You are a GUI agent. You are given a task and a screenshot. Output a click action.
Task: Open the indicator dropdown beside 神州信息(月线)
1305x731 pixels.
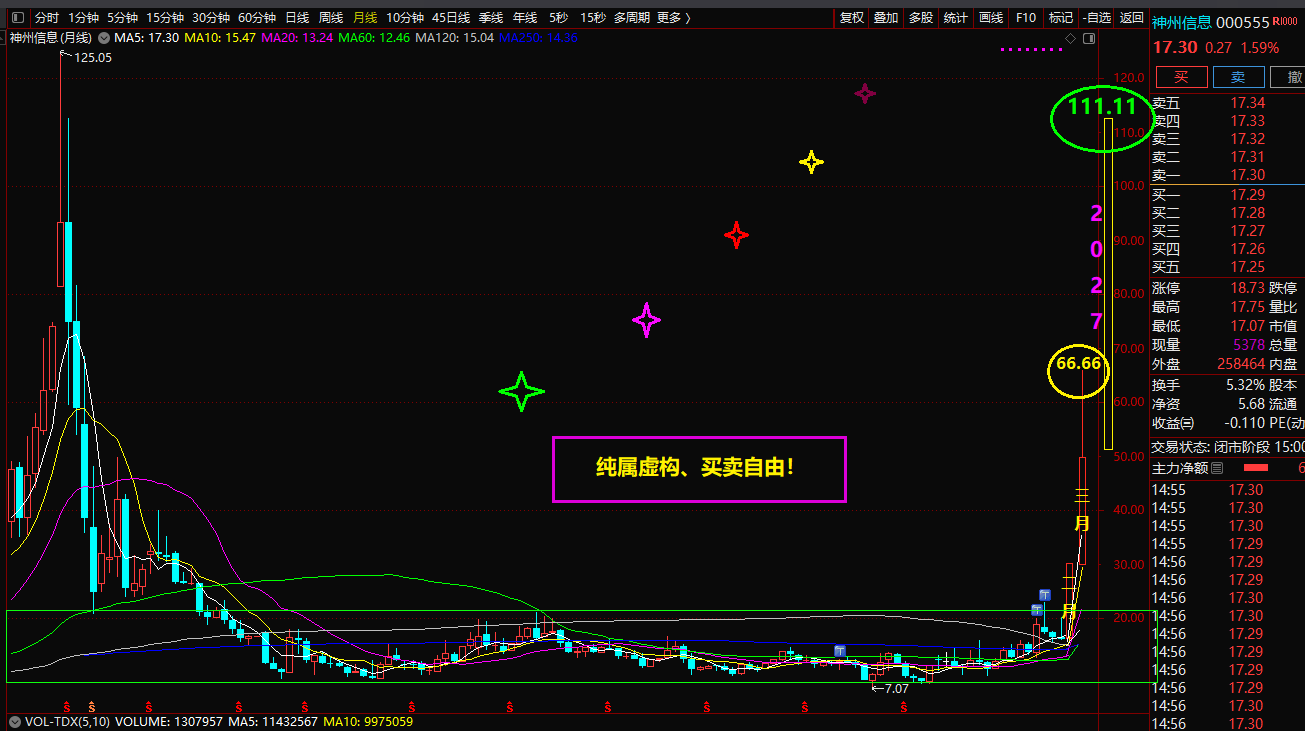pos(104,38)
